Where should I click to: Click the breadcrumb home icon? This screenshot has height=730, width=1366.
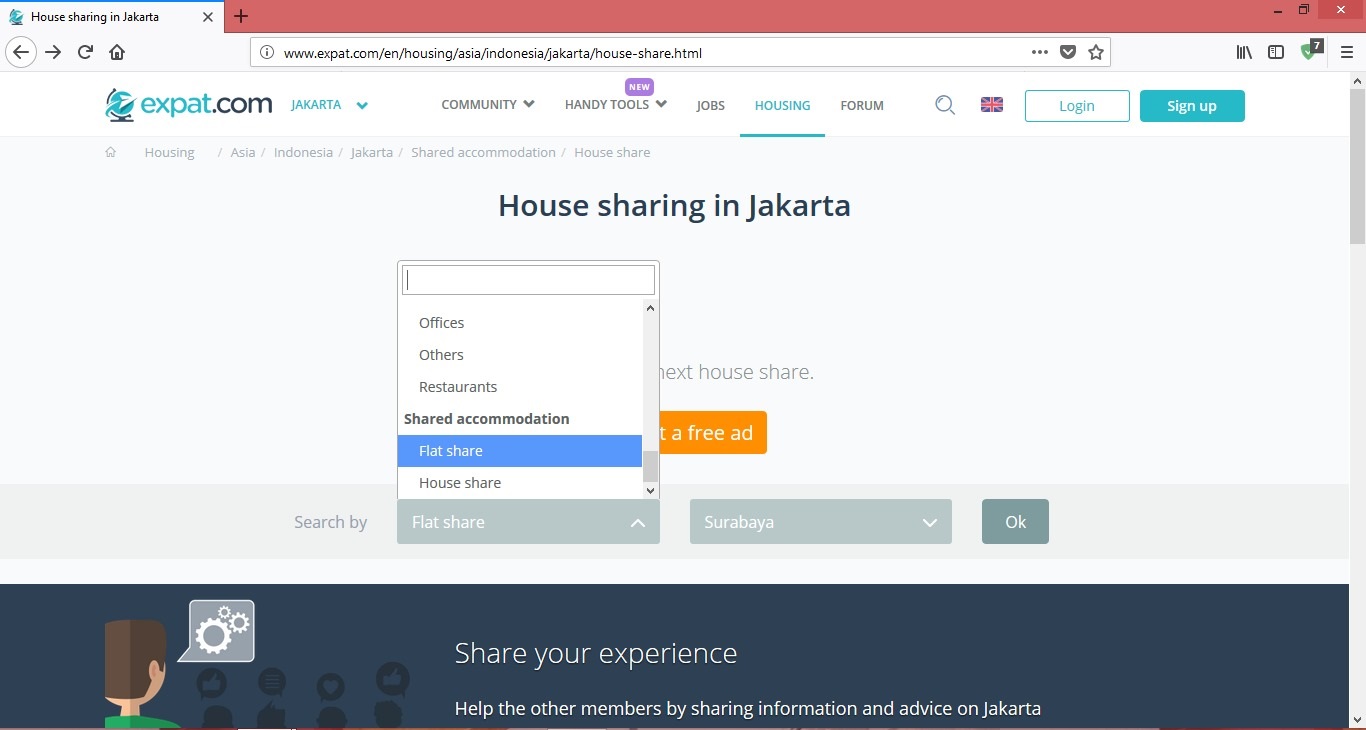pyautogui.click(x=111, y=153)
